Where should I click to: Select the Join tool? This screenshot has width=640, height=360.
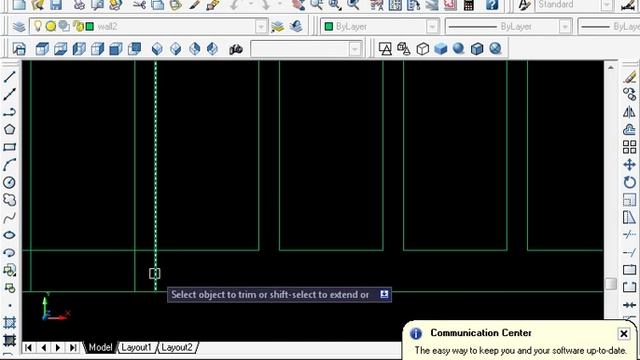[629, 305]
